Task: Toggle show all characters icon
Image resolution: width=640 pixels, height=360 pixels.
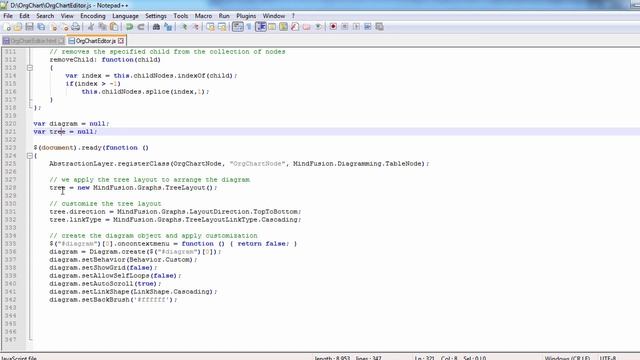Action: coord(249,27)
